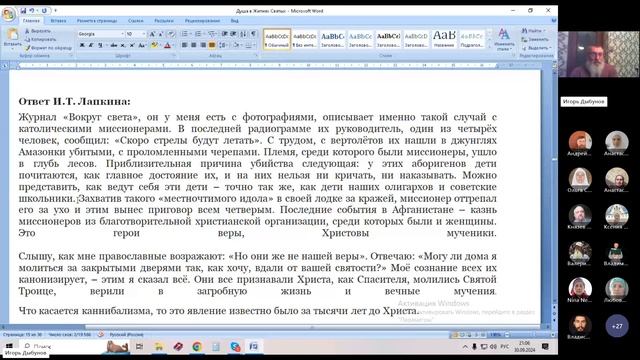640x360 pixels.
Task: Insert bulleted list
Action: pyautogui.click(x=184, y=34)
